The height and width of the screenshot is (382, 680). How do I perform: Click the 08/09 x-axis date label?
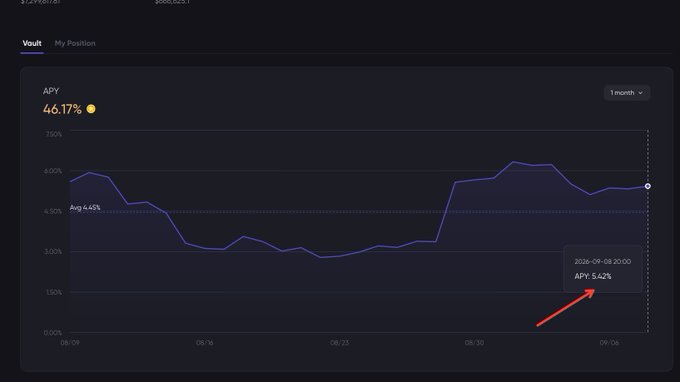point(70,343)
